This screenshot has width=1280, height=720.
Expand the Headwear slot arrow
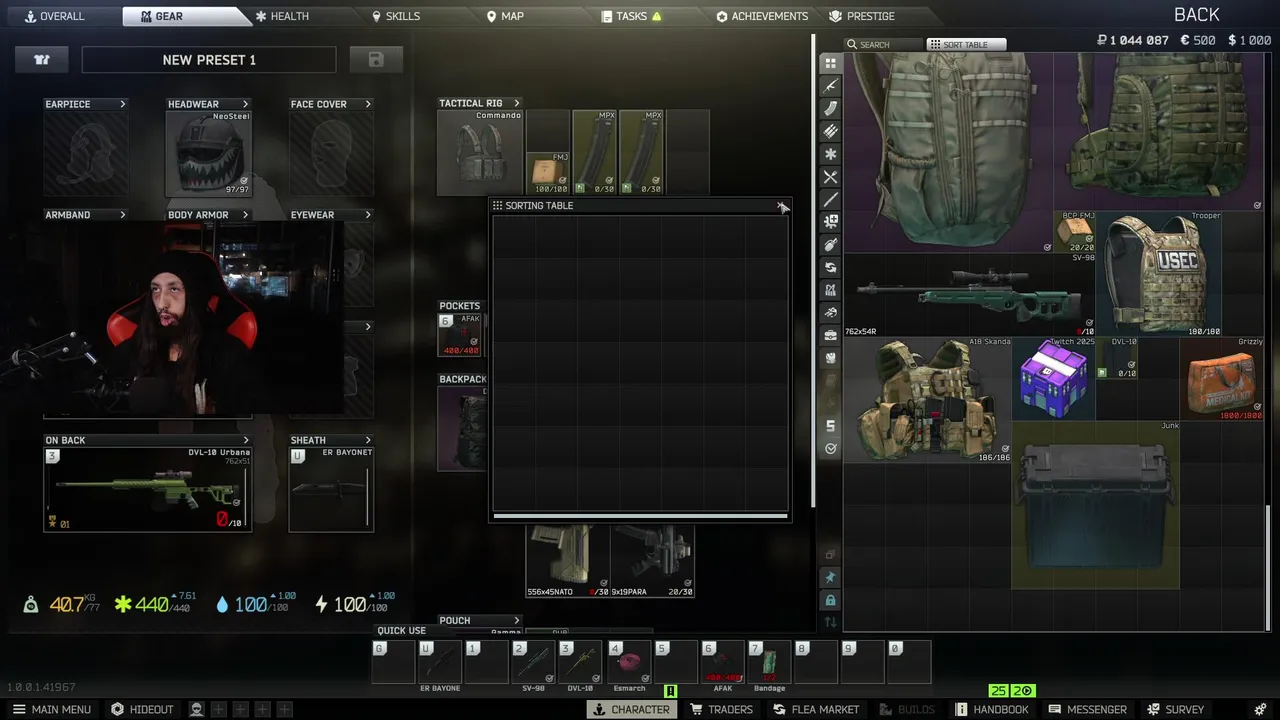click(245, 104)
